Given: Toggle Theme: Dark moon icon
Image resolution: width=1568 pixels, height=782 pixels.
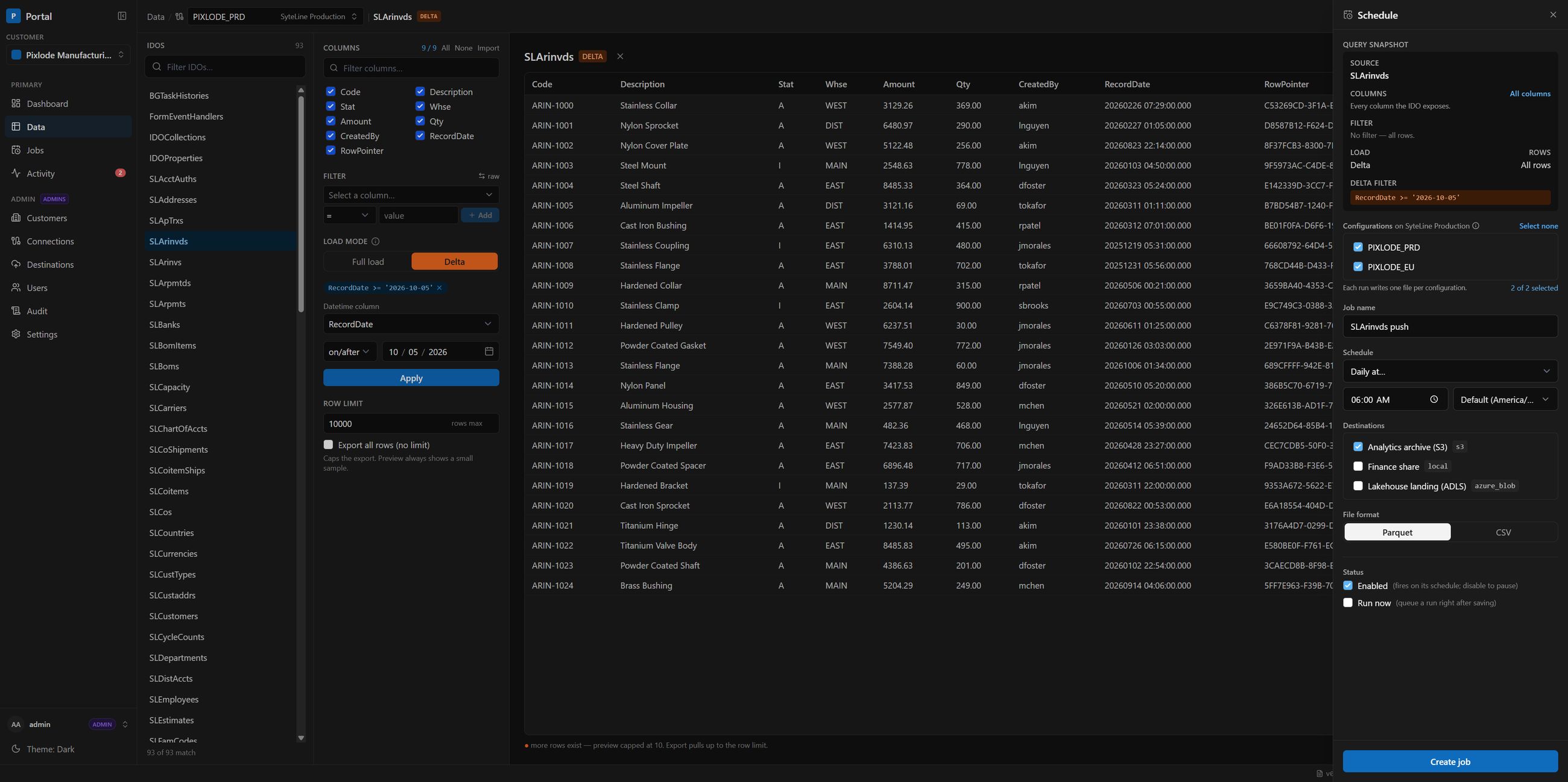Looking at the screenshot, I should coord(16,749).
